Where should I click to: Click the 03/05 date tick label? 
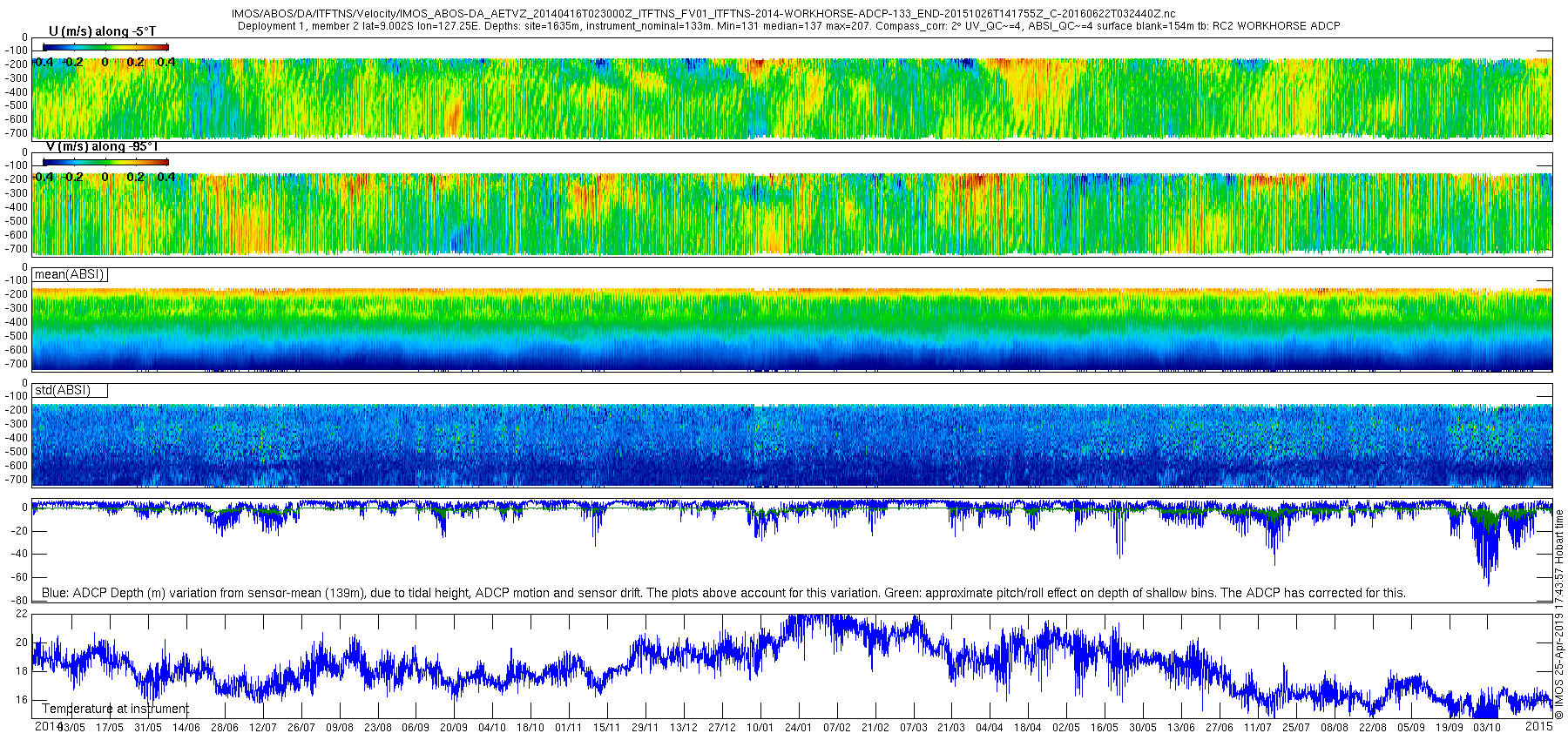pyautogui.click(x=71, y=728)
